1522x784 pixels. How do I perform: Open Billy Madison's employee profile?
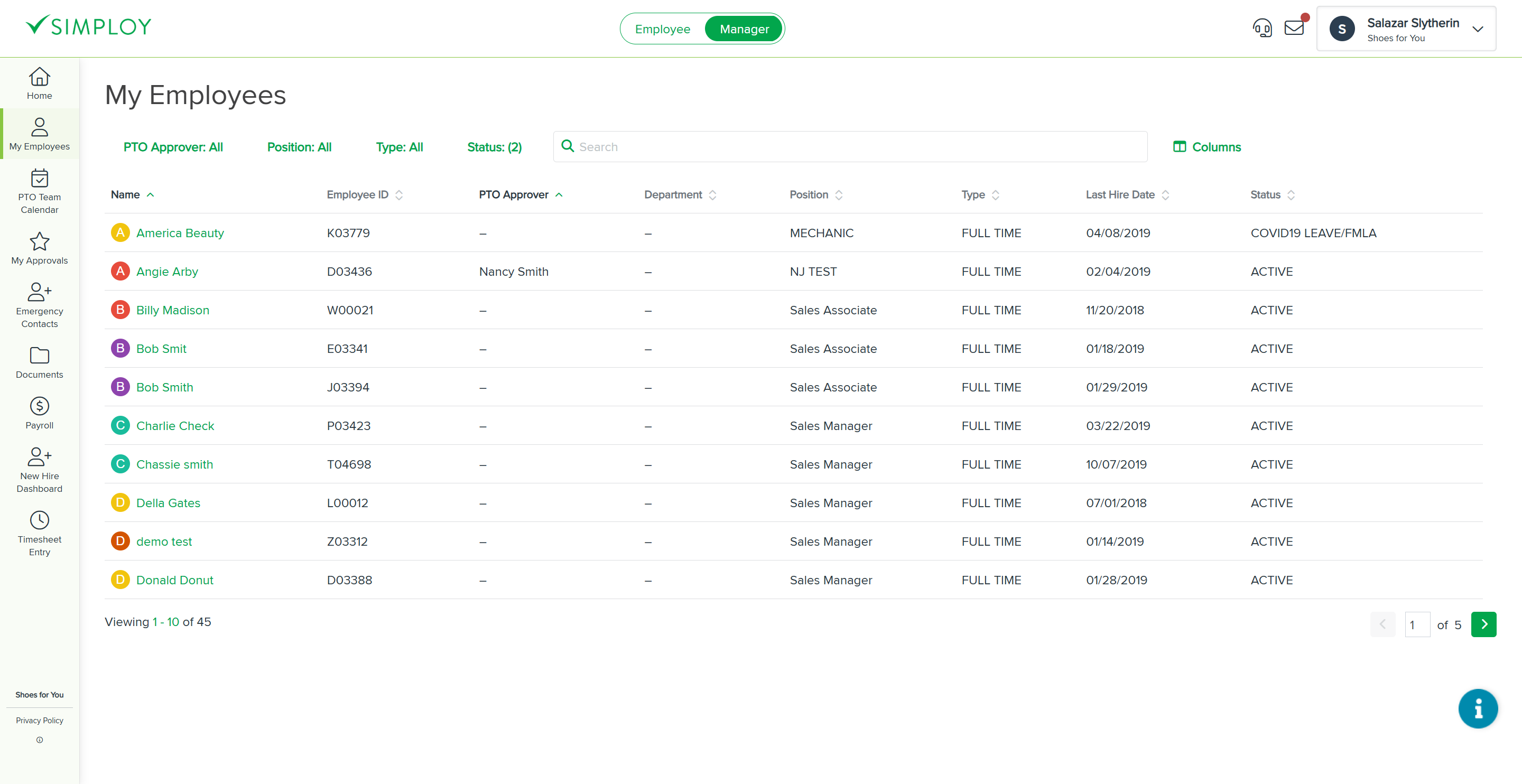click(172, 310)
